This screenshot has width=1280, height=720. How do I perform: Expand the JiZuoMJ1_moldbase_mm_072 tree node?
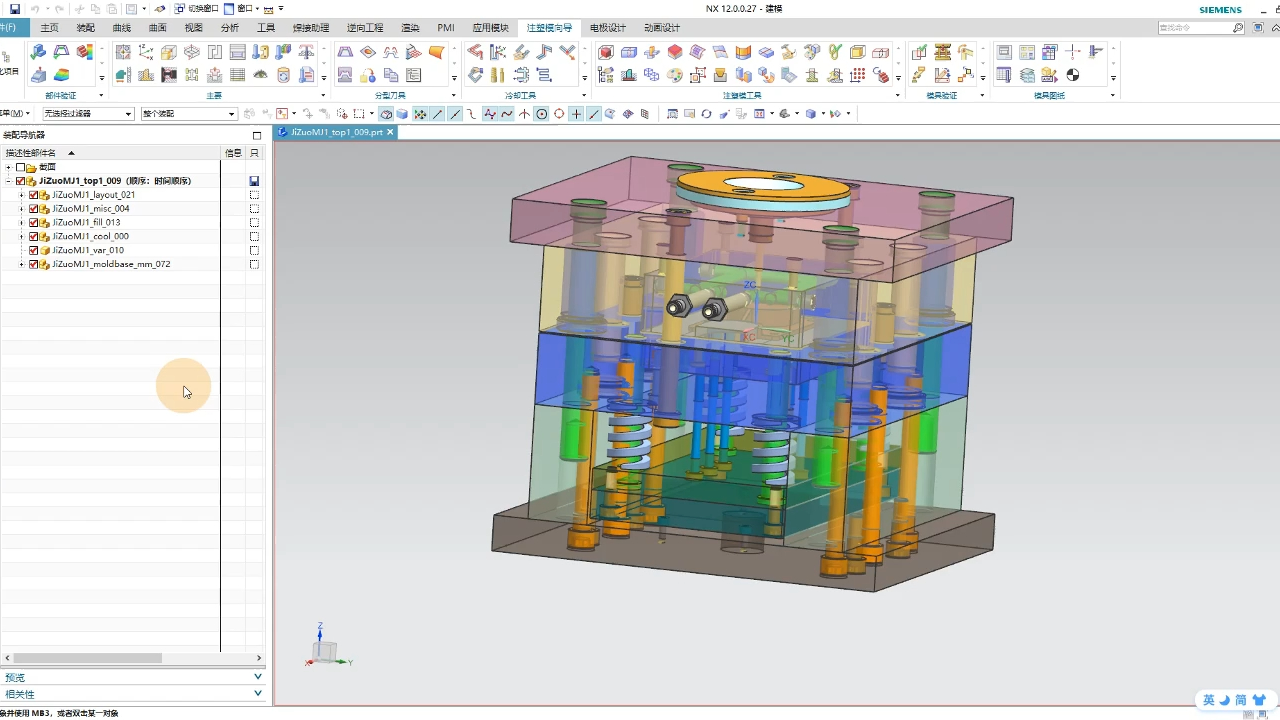pos(22,265)
